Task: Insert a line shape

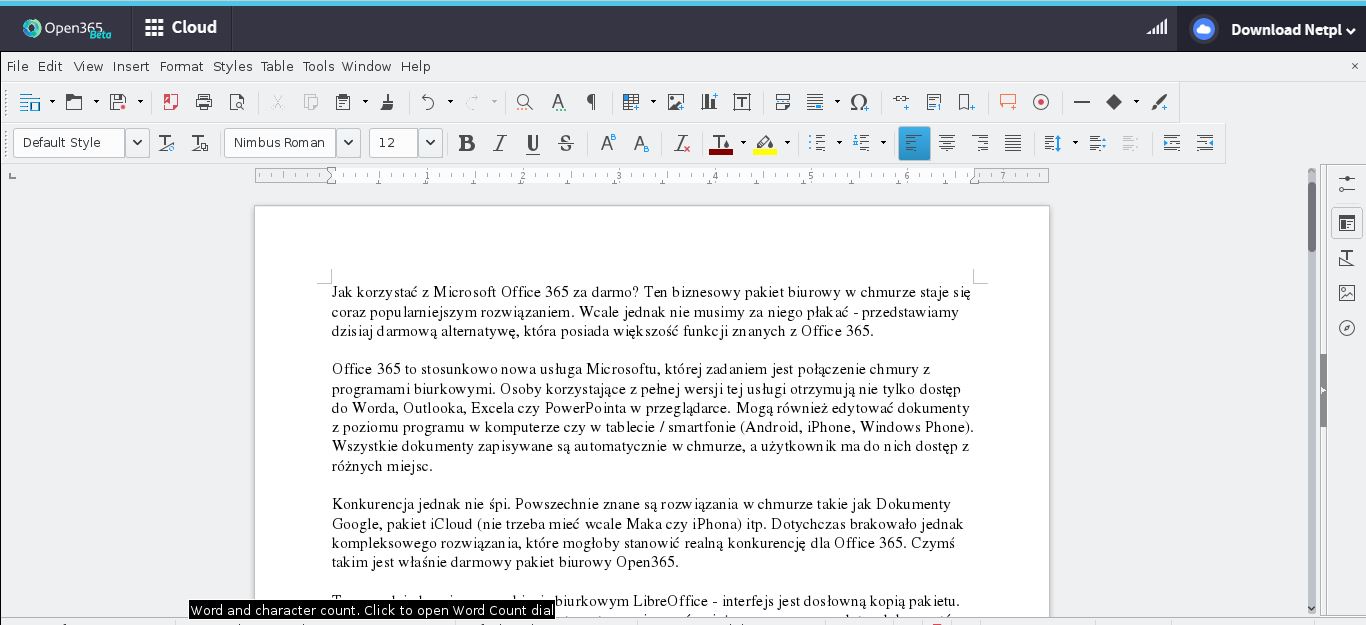Action: [x=1082, y=102]
